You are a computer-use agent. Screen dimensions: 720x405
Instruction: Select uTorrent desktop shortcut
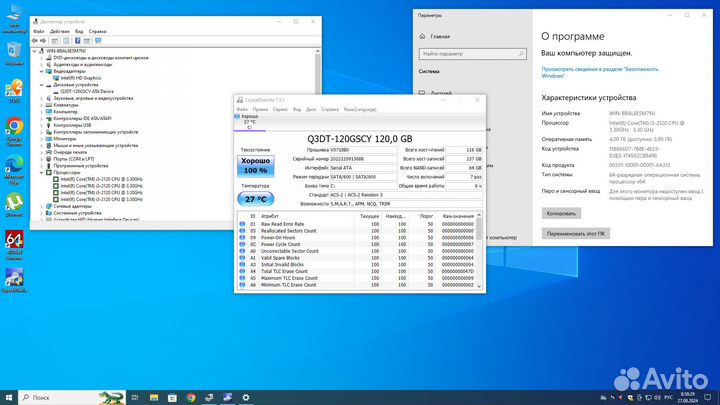coord(14,205)
